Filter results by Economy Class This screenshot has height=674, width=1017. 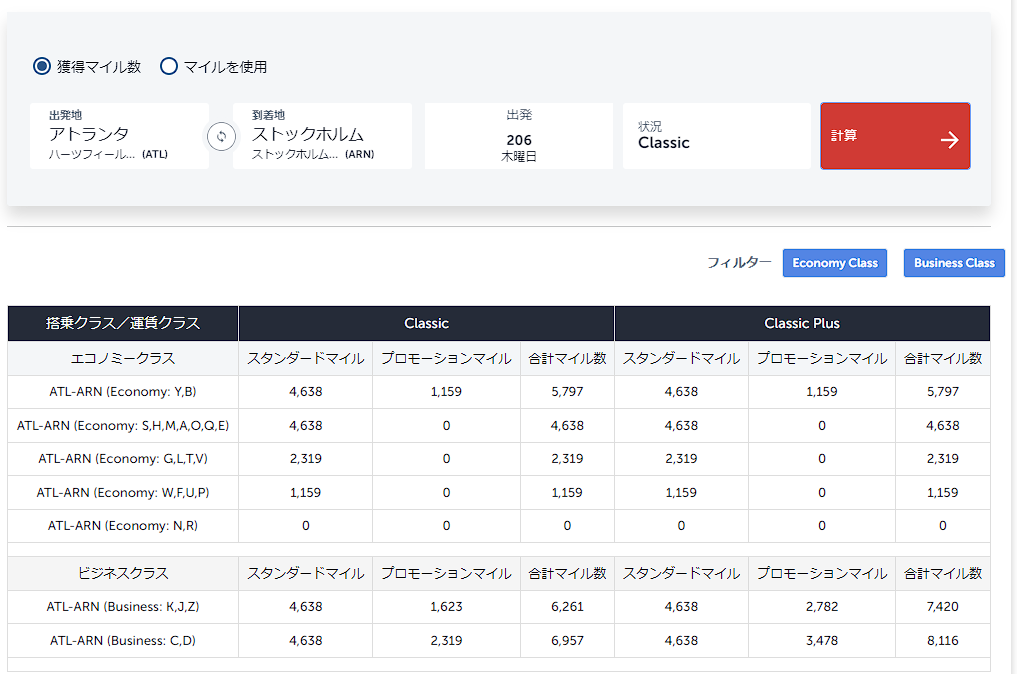tap(834, 263)
